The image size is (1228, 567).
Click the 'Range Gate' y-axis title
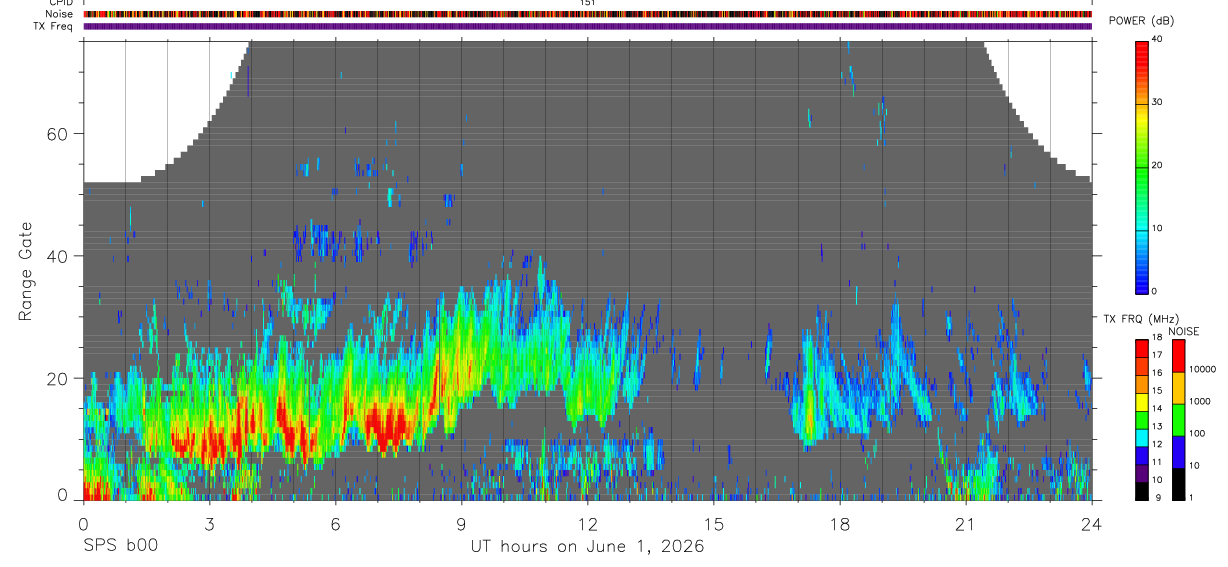pyautogui.click(x=26, y=270)
